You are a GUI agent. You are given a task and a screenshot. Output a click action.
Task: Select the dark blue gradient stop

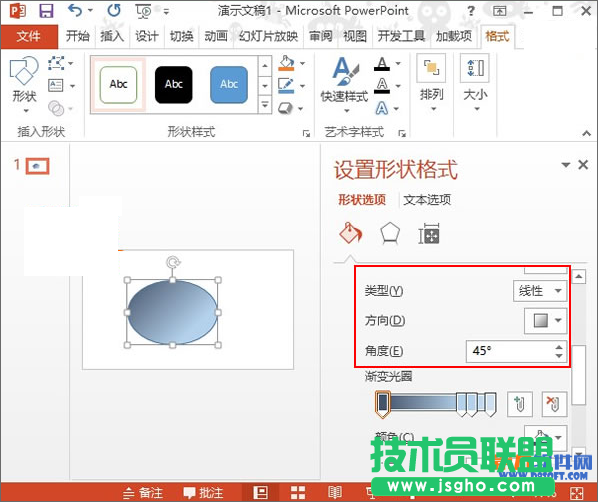click(383, 404)
